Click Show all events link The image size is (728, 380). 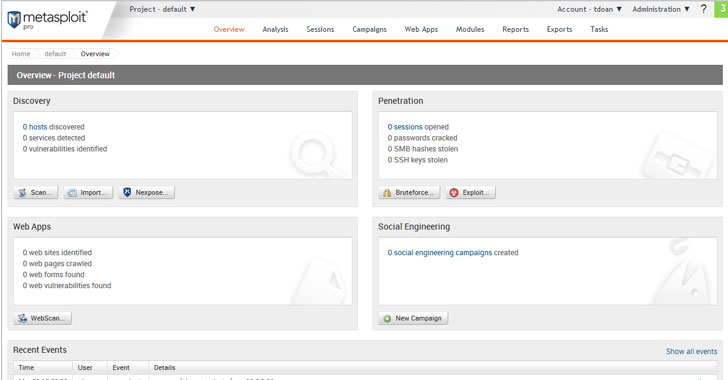691,351
